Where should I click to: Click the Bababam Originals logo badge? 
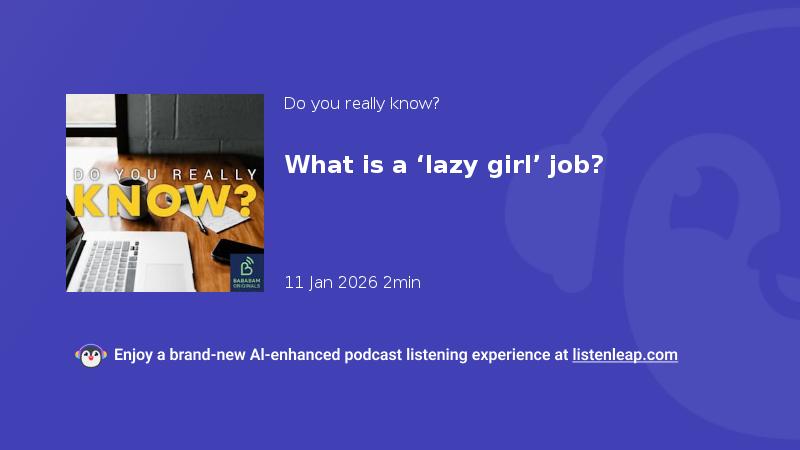[x=247, y=272]
